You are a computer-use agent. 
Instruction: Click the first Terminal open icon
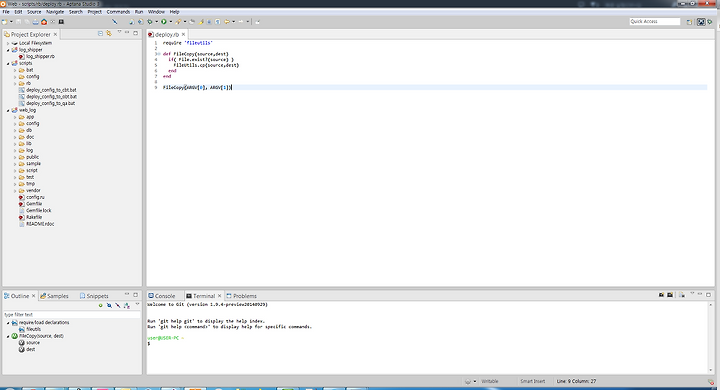click(661, 295)
